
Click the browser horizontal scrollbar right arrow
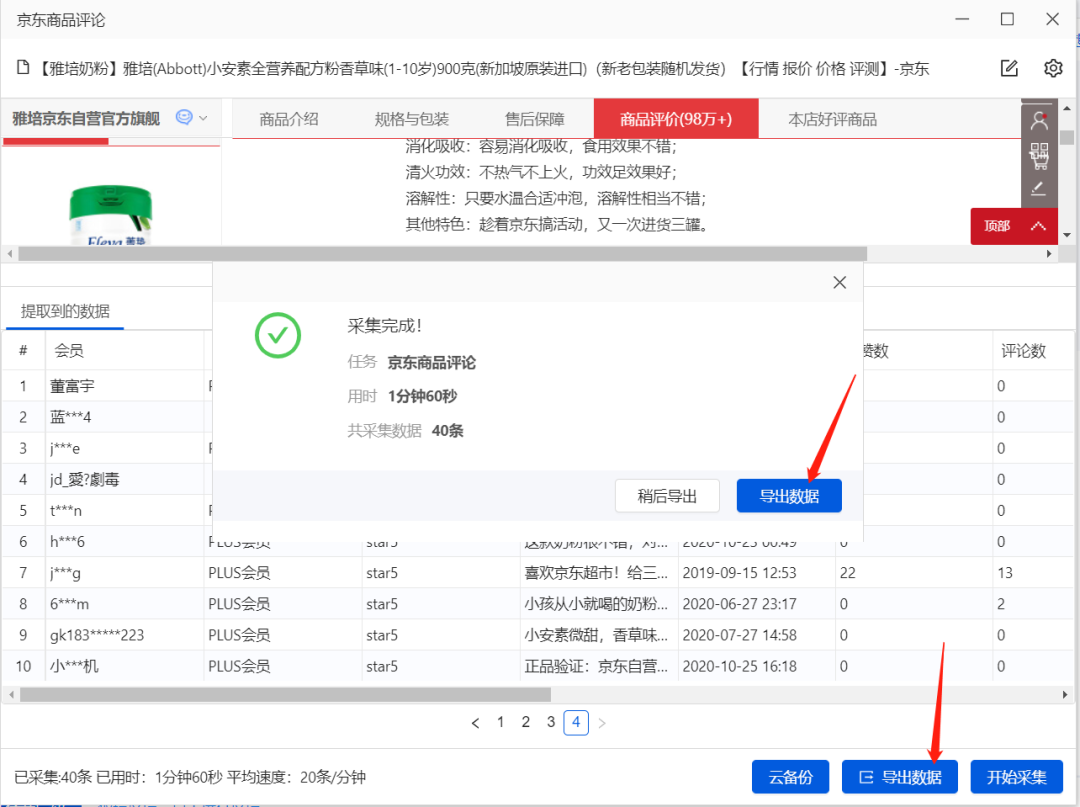coord(1049,254)
